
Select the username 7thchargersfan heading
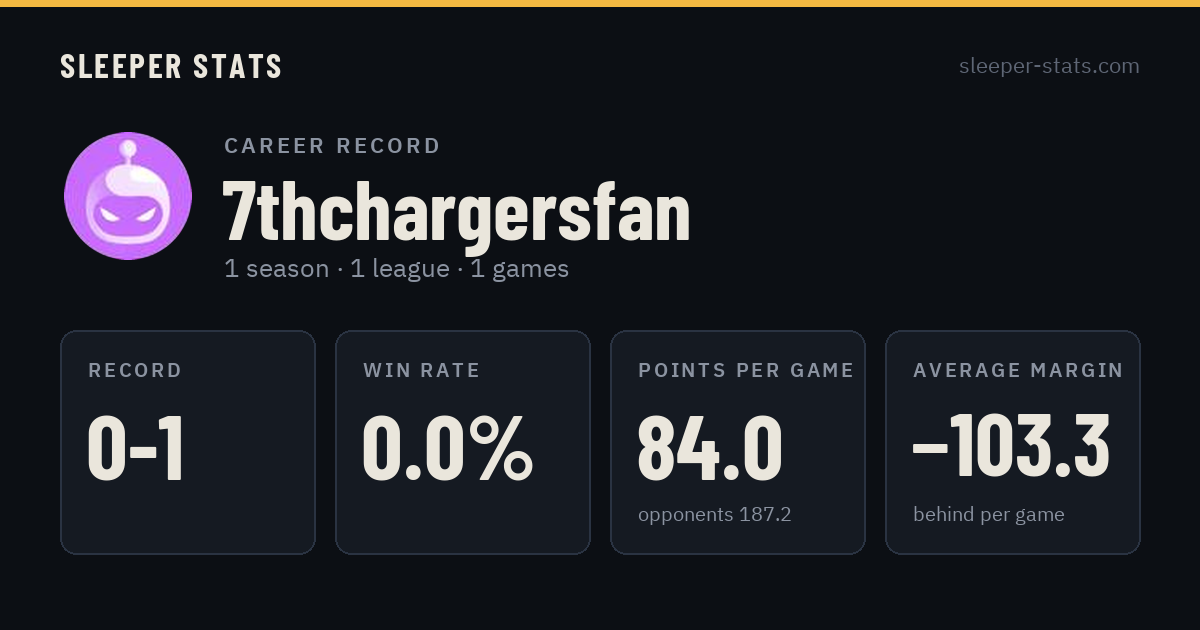tap(457, 213)
